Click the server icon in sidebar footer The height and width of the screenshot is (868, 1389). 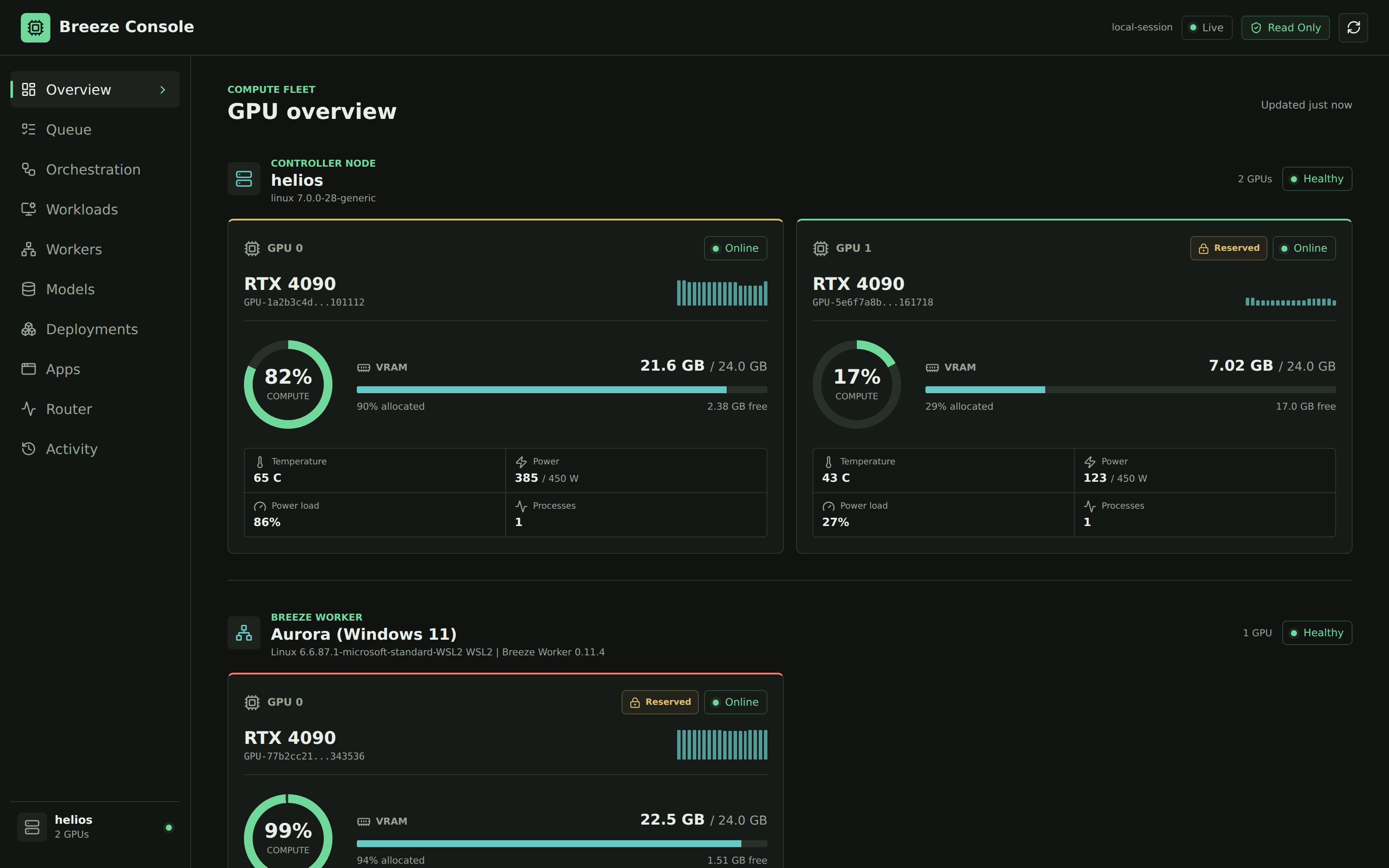click(32, 827)
